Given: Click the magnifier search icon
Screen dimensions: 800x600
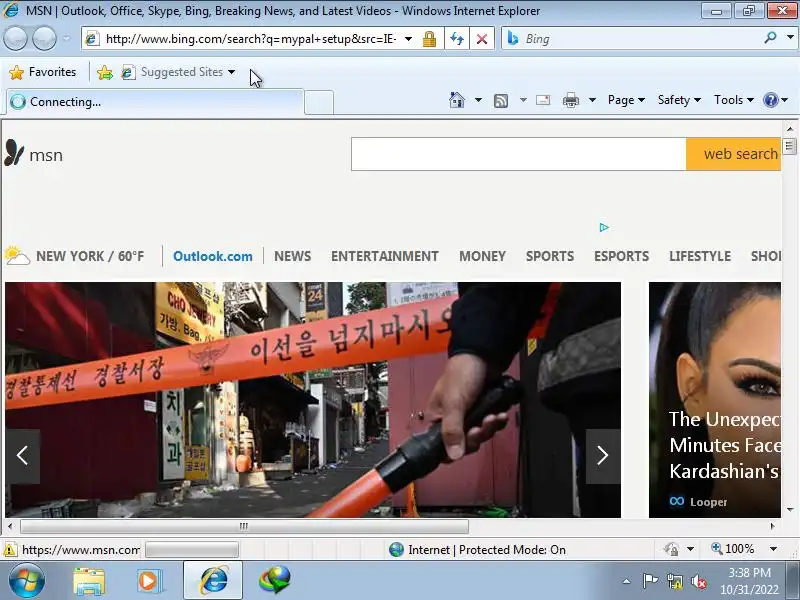Looking at the screenshot, I should click(770, 38).
